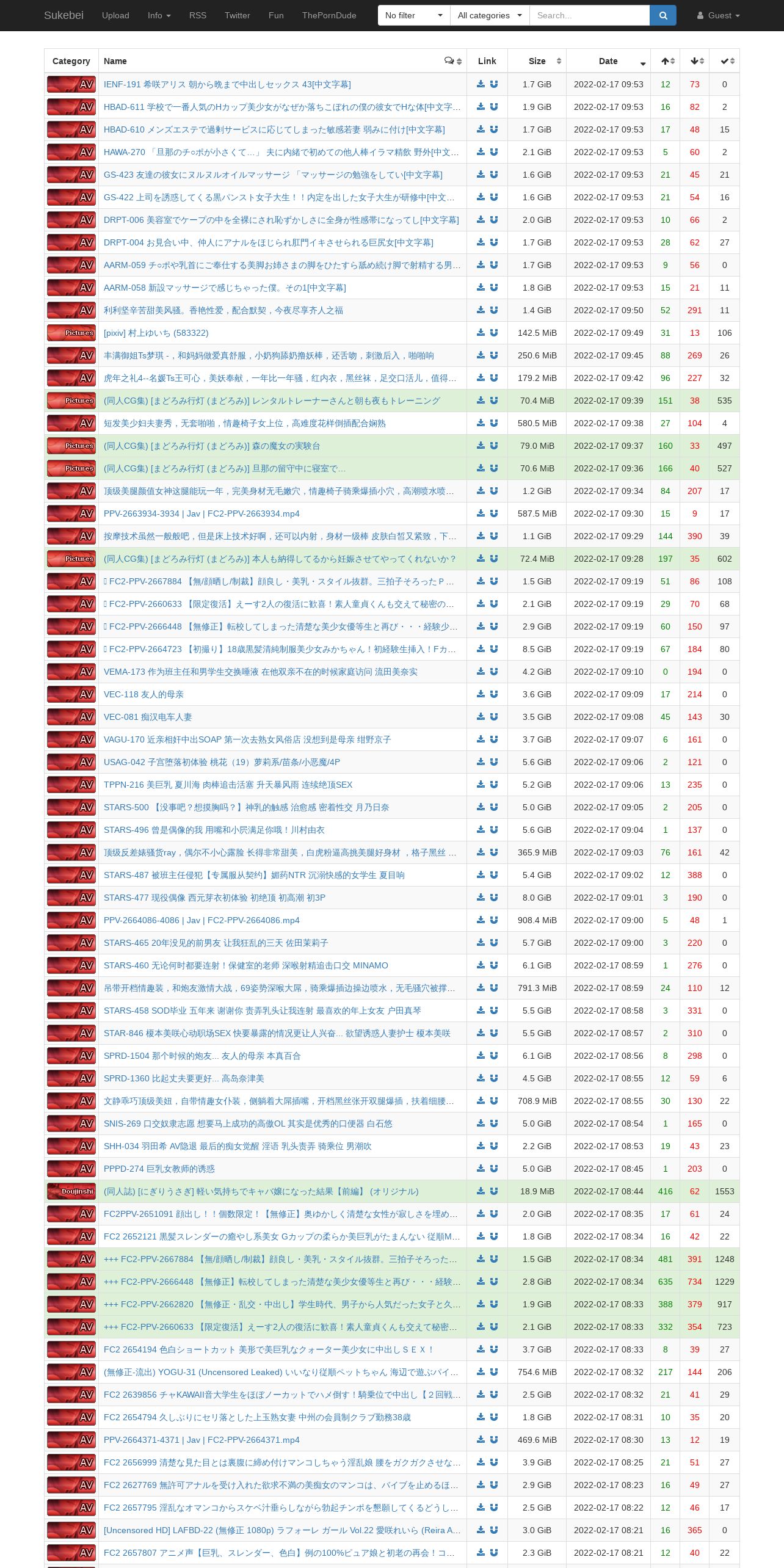Viewport: 784px width, 1568px height.
Task: Click the Doujinshi category icon
Action: [71, 1191]
